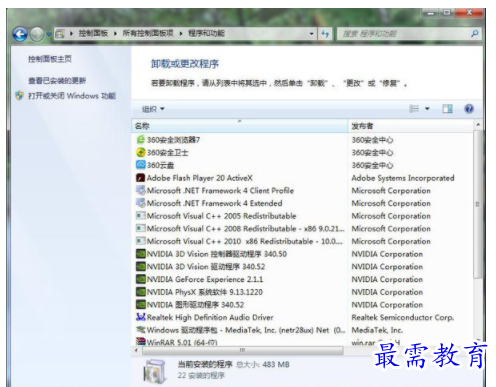Click Realtek High Definition Audio Driver name
Viewport: 496px width, 387px height.
click(x=210, y=317)
